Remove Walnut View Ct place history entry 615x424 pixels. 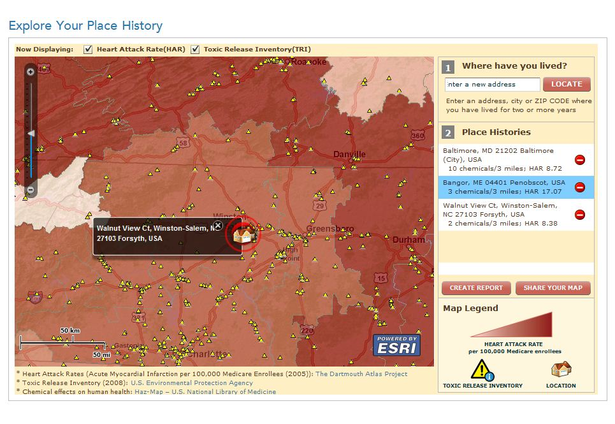coord(580,215)
